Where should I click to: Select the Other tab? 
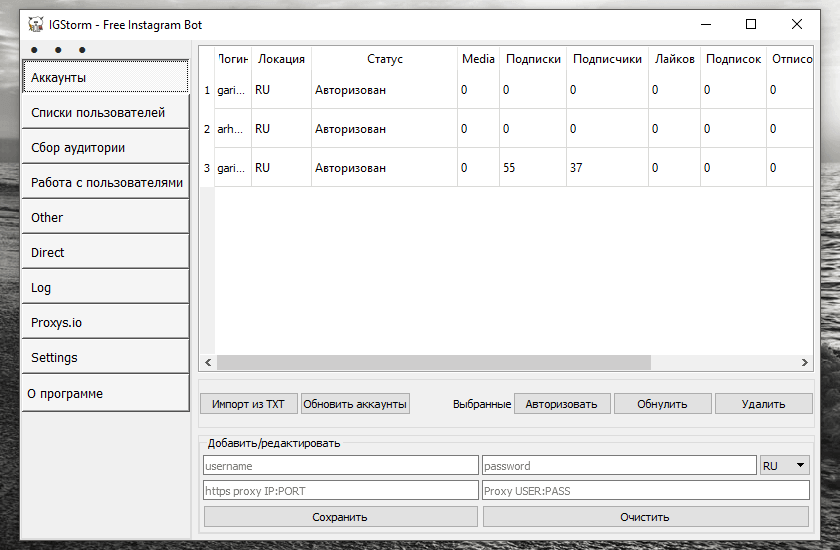coord(106,217)
